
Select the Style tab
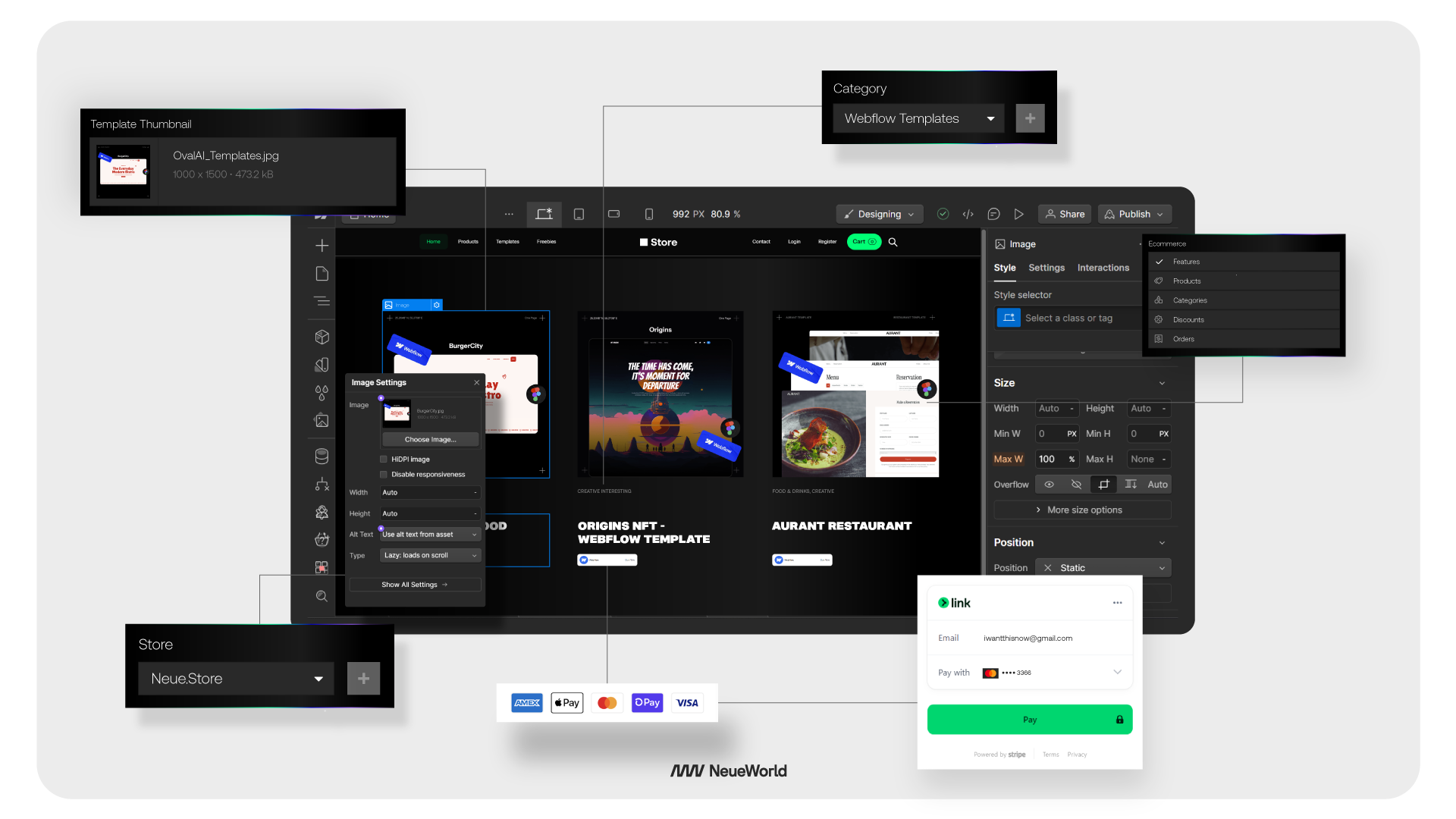(x=1005, y=268)
